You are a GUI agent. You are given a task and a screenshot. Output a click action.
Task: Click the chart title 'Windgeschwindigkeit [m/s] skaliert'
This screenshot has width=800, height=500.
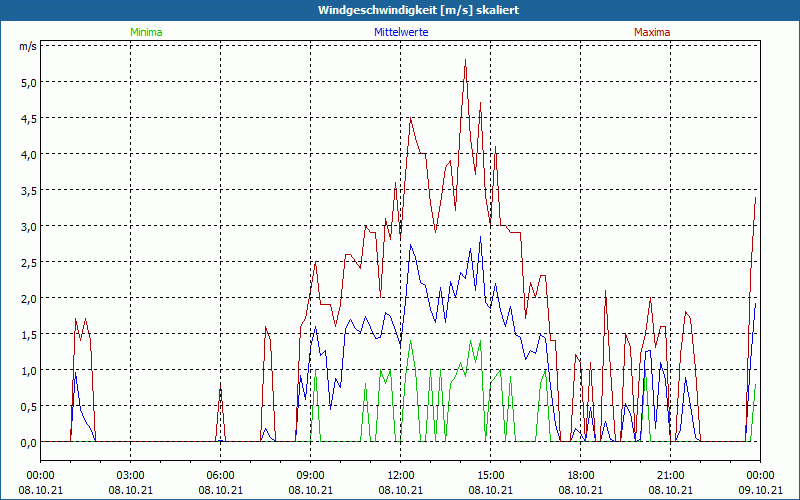(418, 10)
